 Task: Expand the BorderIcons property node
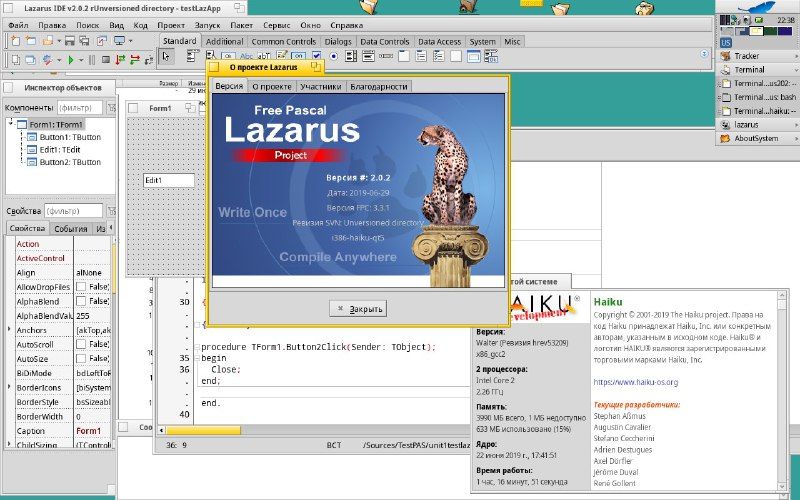(9, 387)
